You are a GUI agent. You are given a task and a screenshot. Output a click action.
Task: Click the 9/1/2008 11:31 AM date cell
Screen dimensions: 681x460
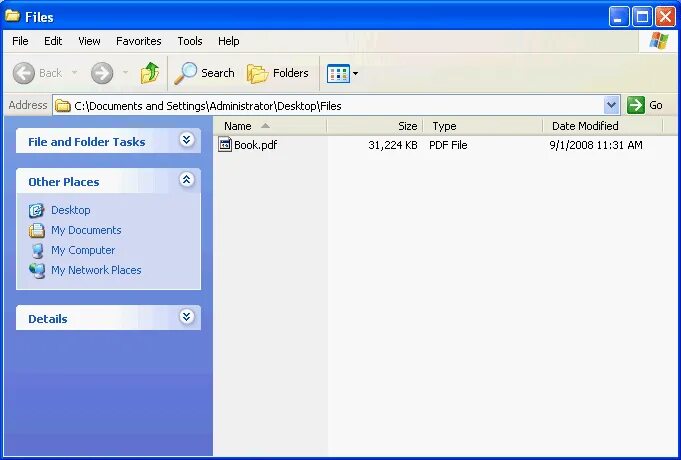click(x=596, y=145)
